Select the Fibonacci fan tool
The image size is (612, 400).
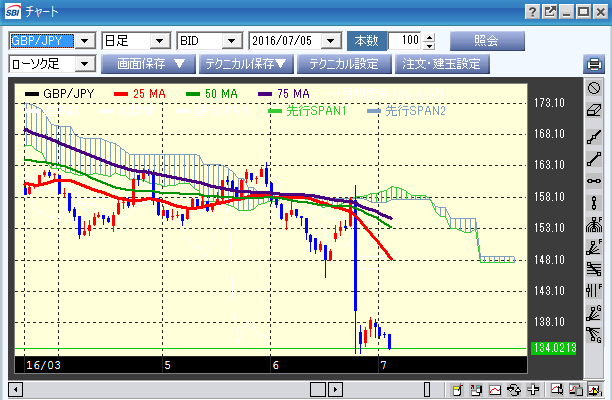(x=594, y=247)
